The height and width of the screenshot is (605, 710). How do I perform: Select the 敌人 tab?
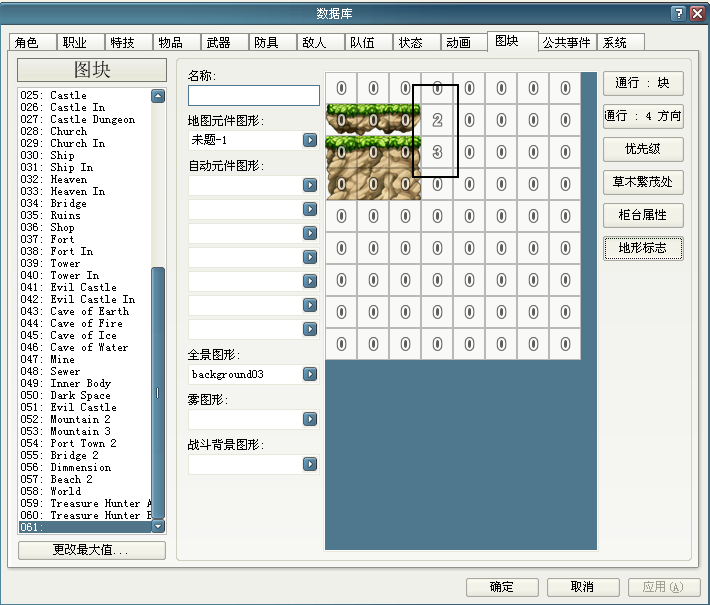[321, 43]
